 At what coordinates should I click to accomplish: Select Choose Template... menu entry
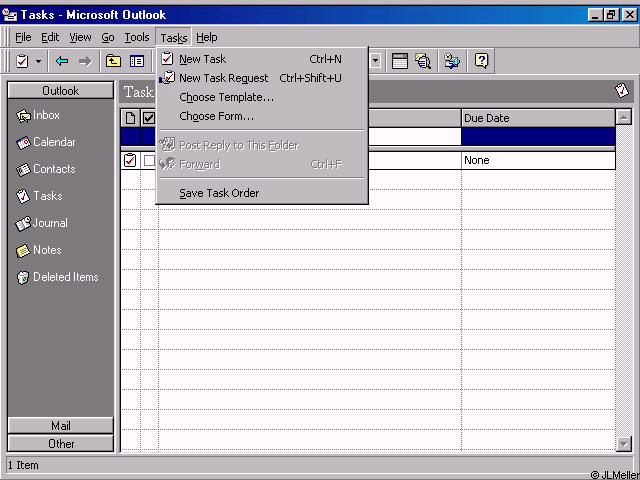coord(262,98)
